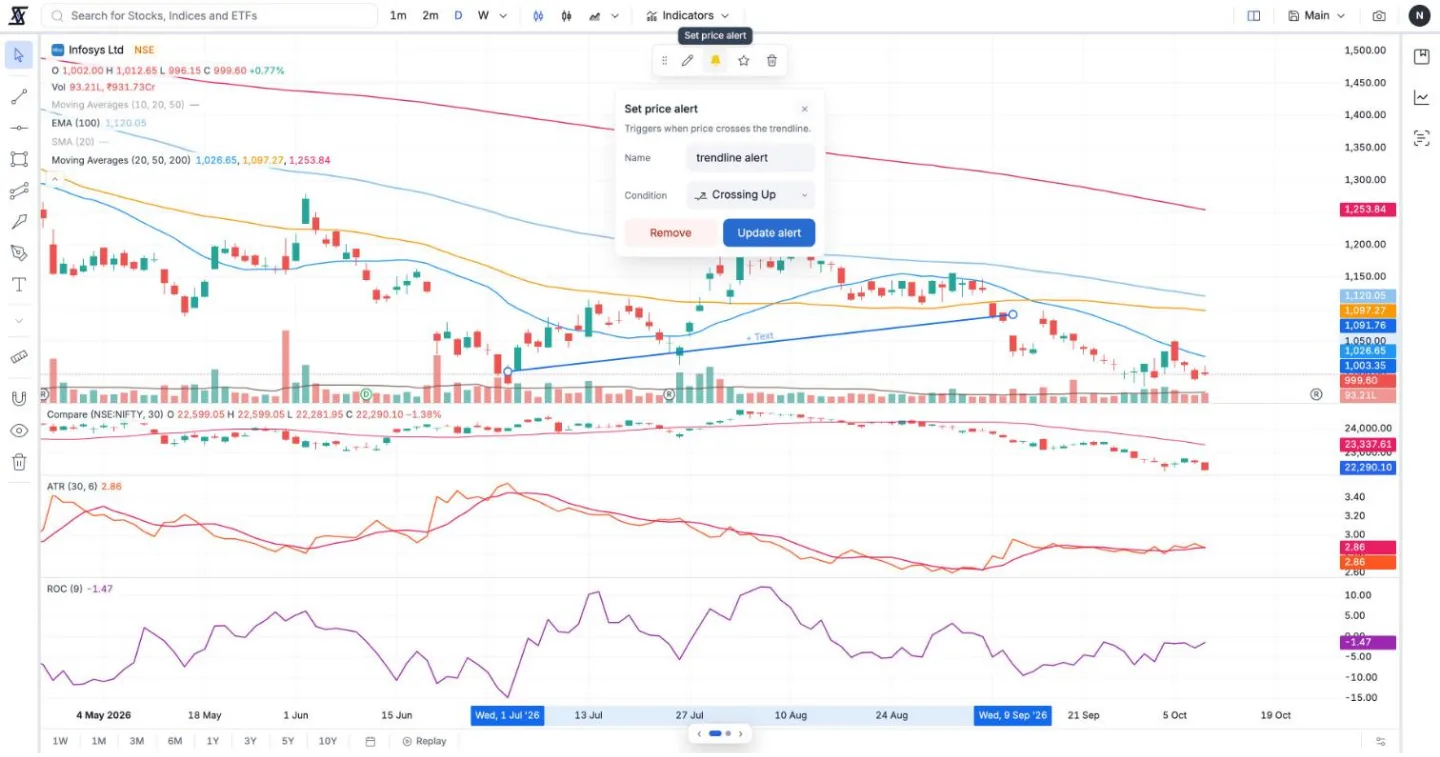Collapse the indicator legend chevron
Screen dimensions: 1440x757
(56, 179)
